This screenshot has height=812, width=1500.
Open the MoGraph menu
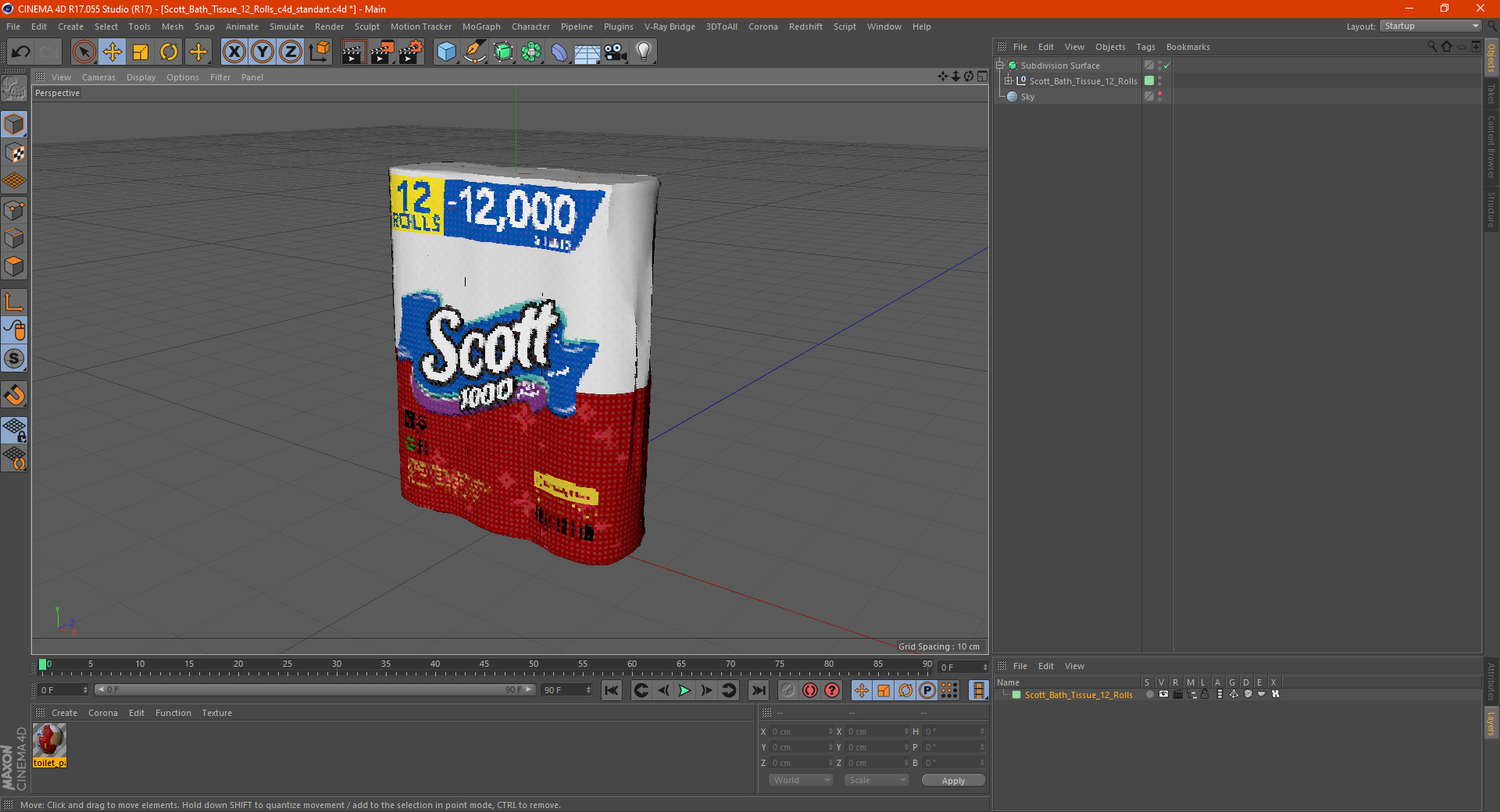[481, 27]
